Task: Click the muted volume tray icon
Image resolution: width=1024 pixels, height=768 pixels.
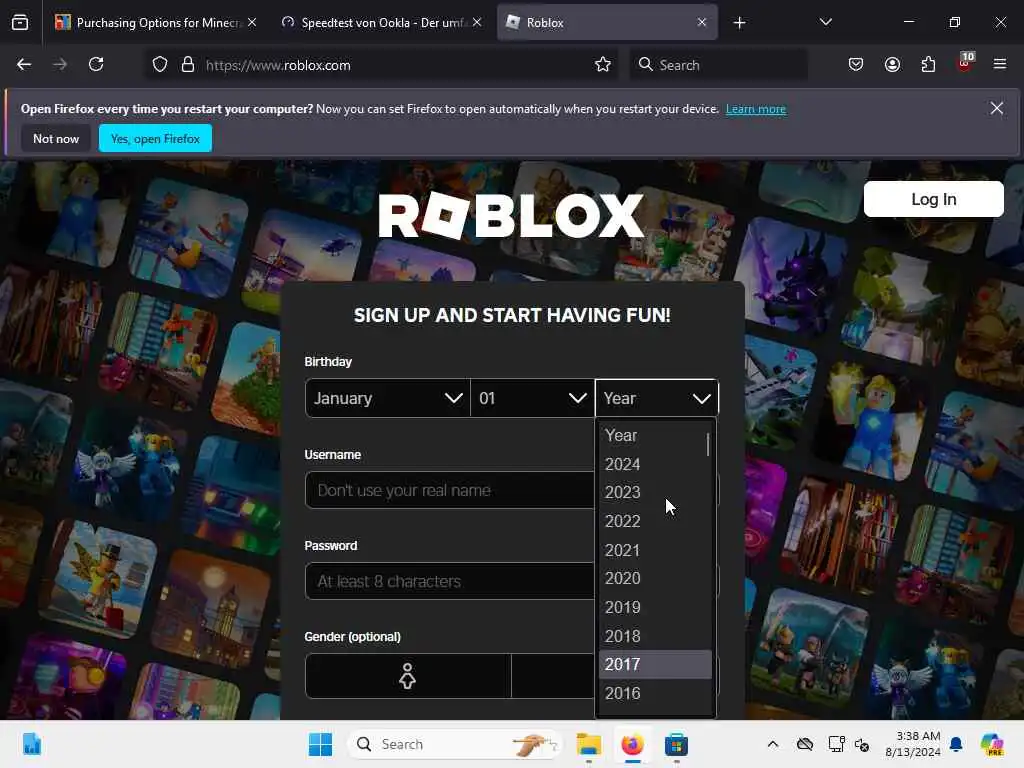Action: point(862,744)
